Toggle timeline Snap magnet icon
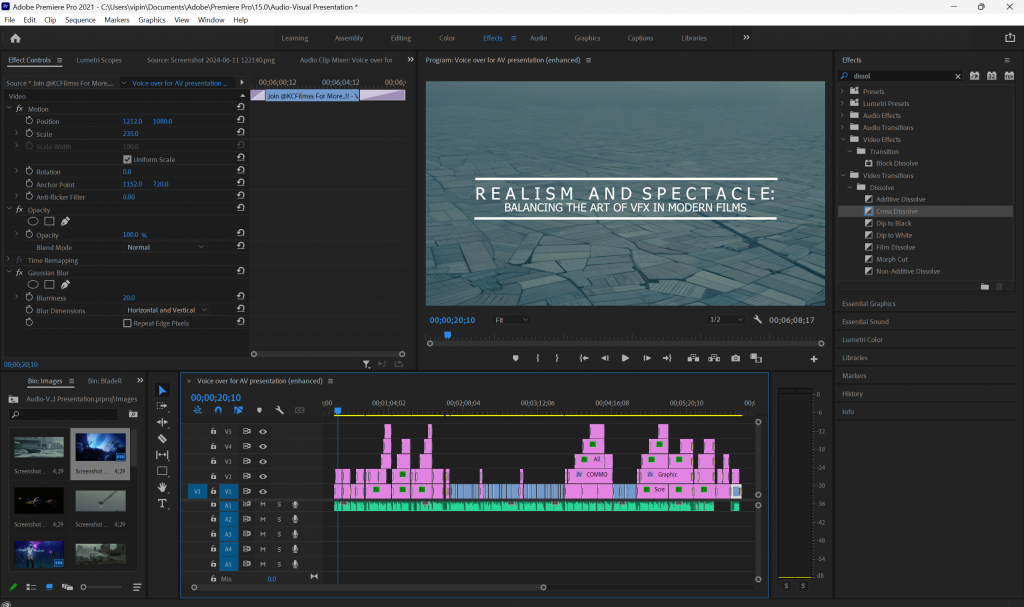 (218, 410)
